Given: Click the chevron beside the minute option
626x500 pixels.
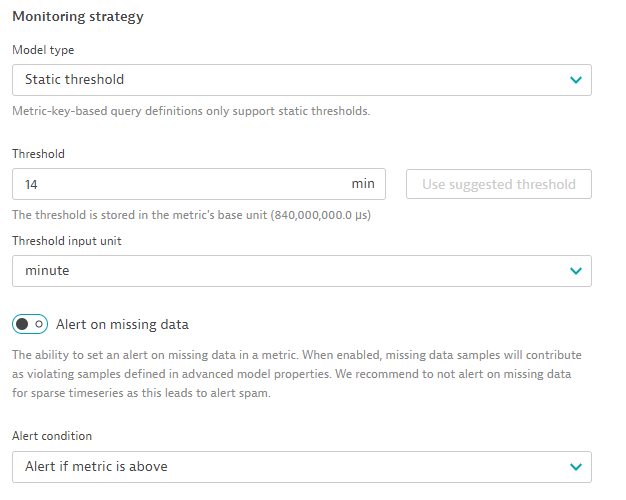Looking at the screenshot, I should [575, 271].
